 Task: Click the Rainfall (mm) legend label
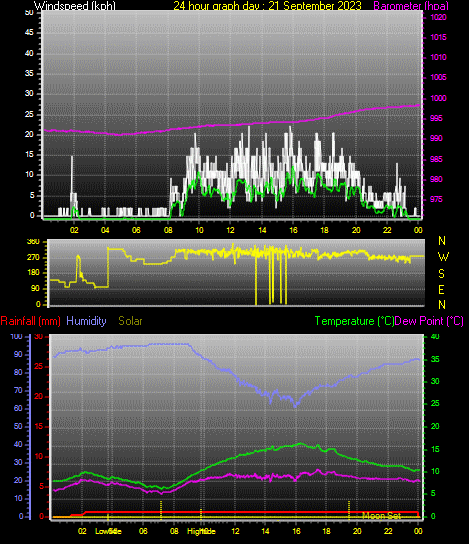point(31,321)
